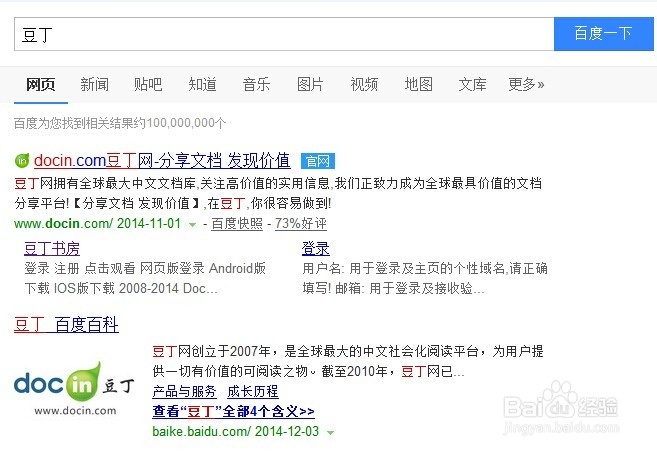
Task: Open the 文库 tab
Action: point(472,85)
